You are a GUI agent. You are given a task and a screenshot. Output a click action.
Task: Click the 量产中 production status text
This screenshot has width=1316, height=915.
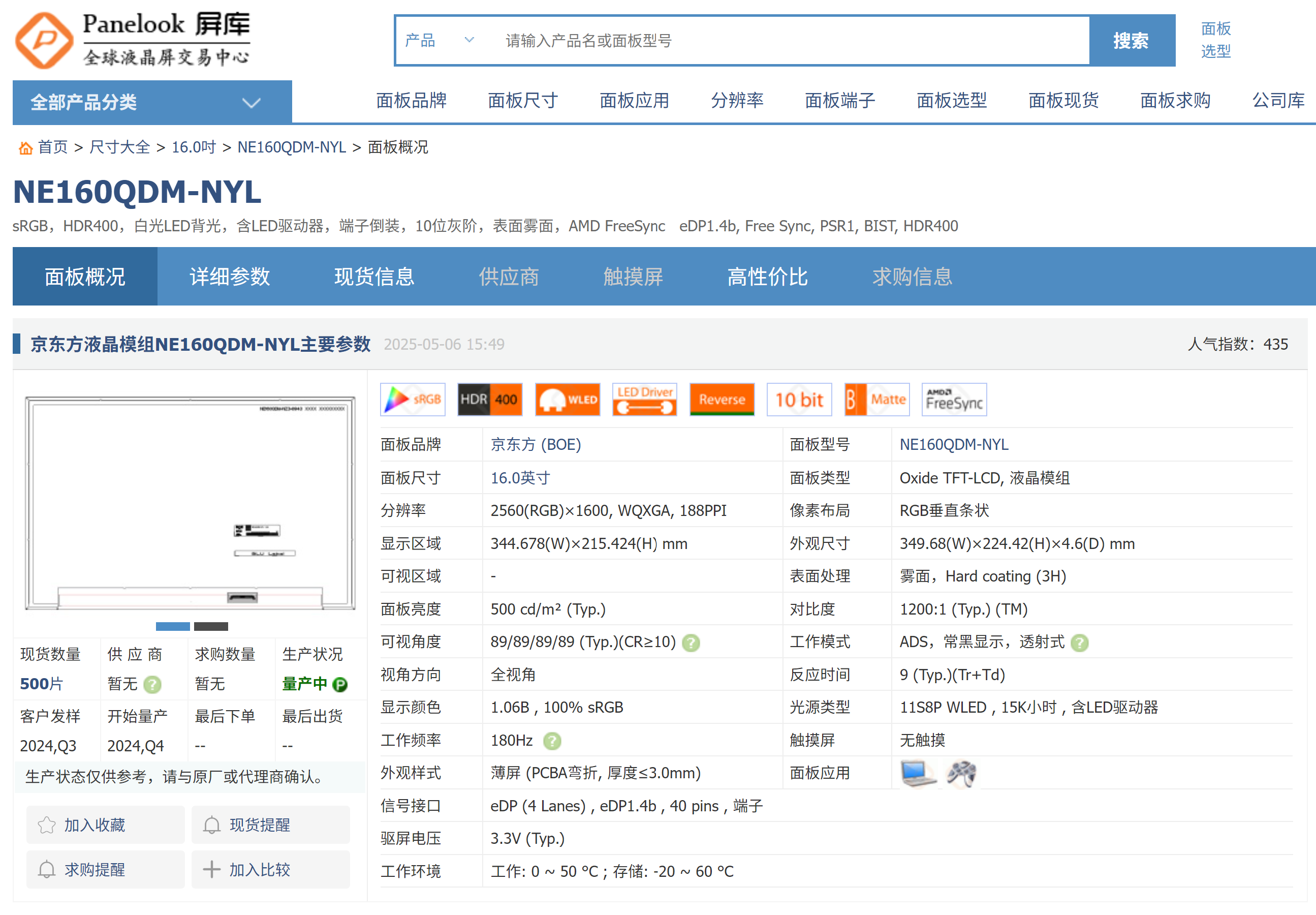point(304,685)
